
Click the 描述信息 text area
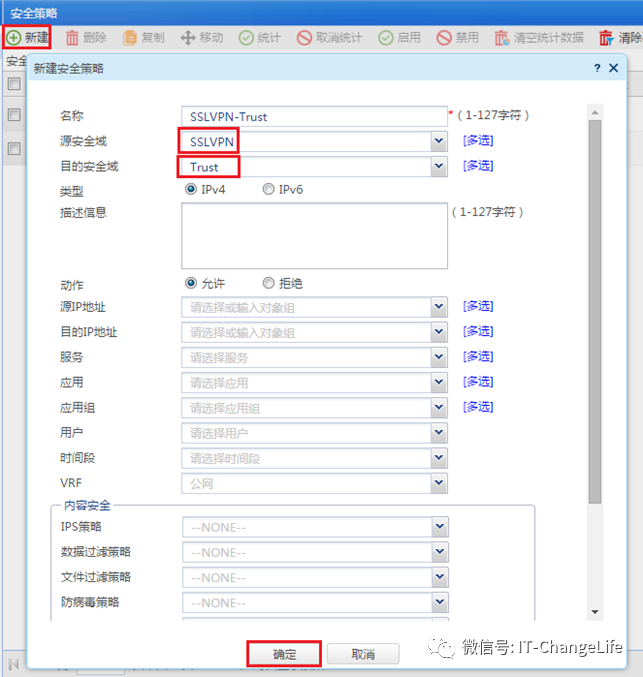pos(314,236)
